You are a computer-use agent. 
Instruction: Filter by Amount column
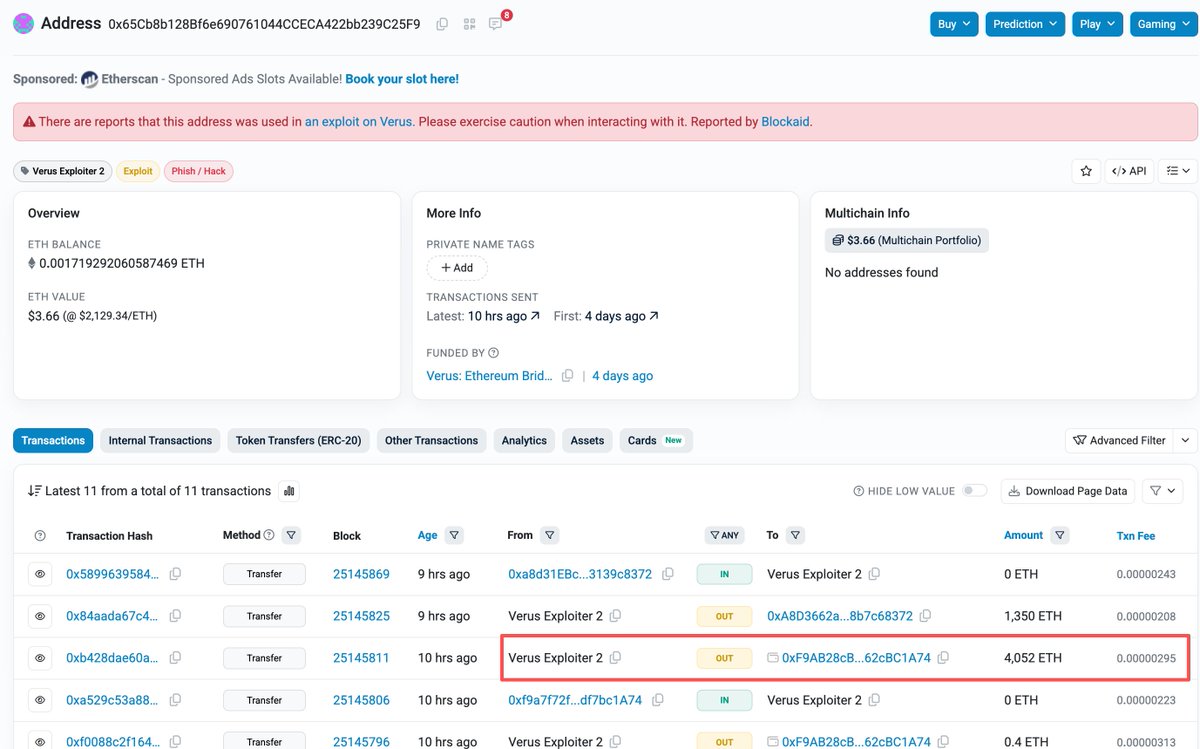click(x=1060, y=535)
